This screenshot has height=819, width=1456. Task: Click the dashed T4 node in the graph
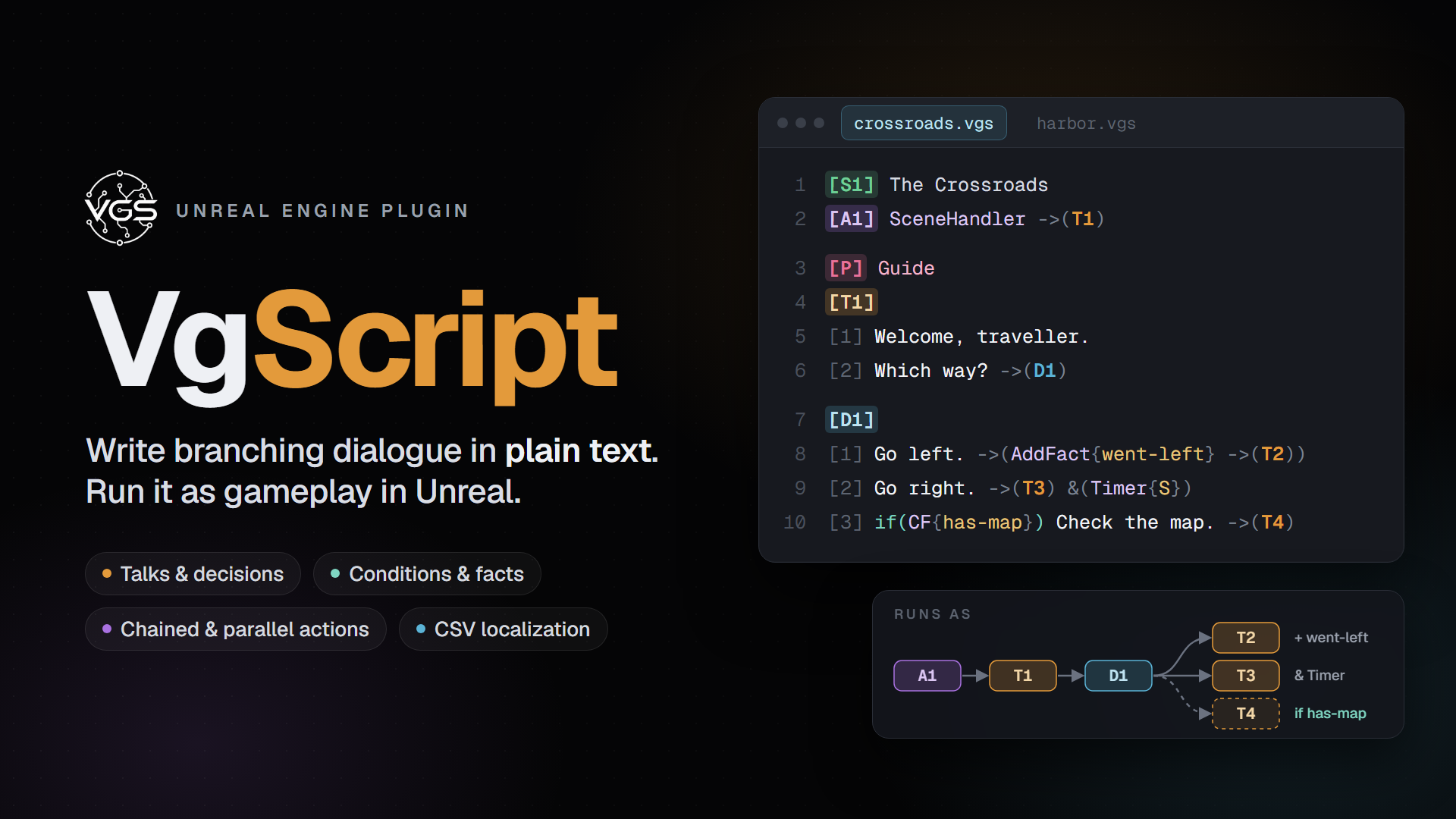click(x=1246, y=713)
